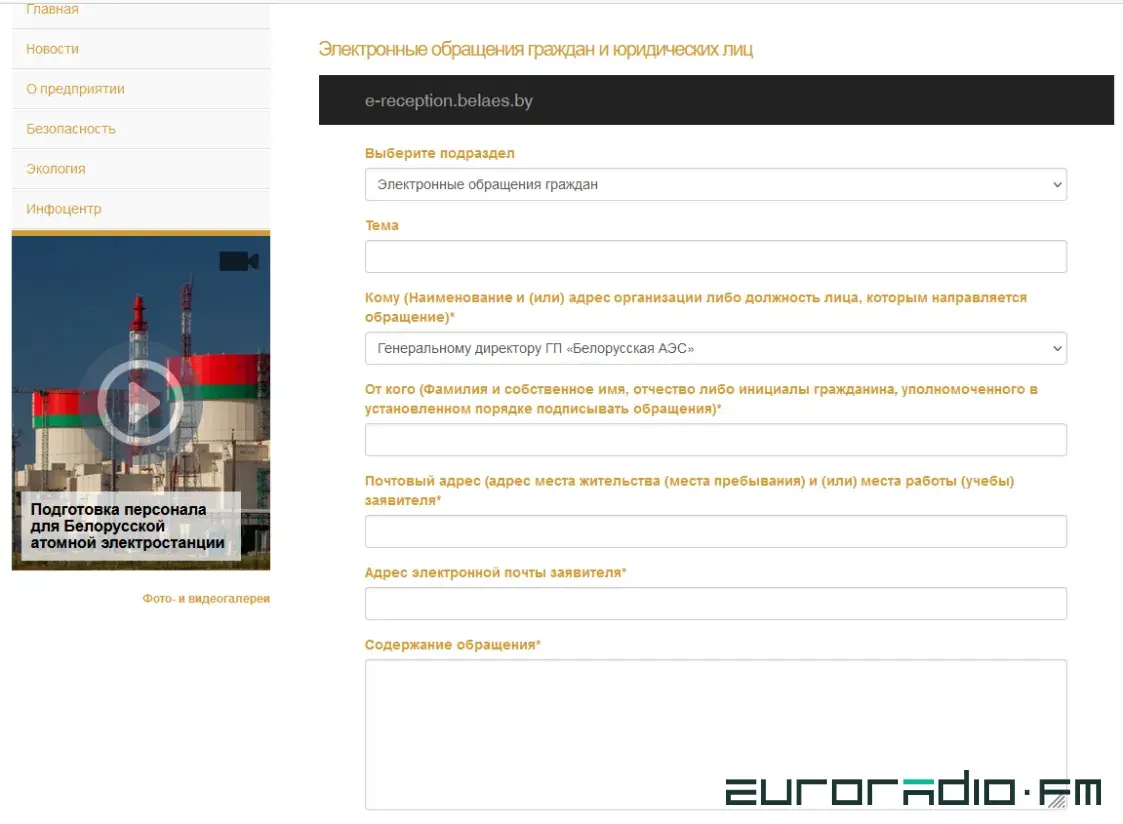Click the video camera icon on thumbnail

pyautogui.click(x=238, y=261)
